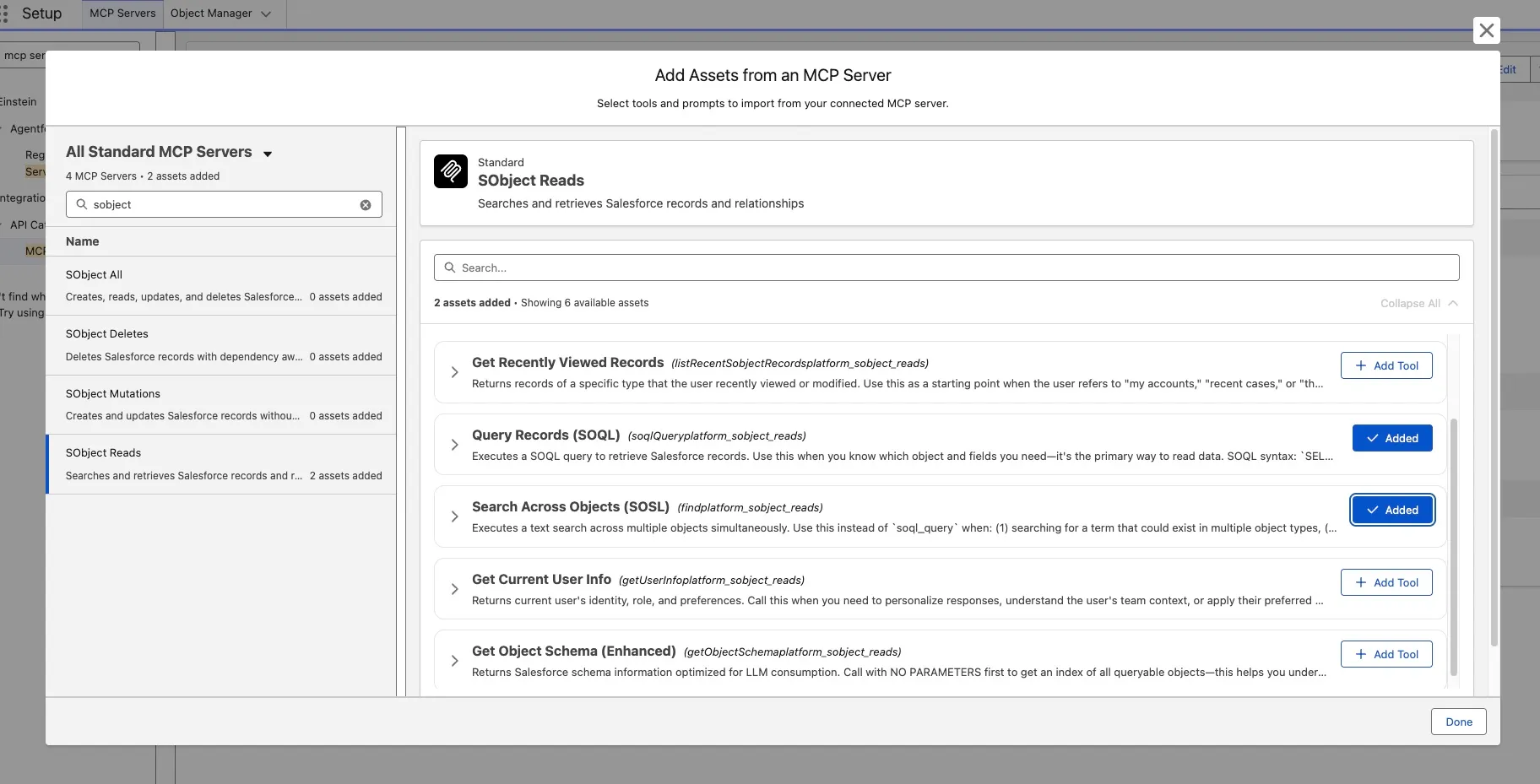This screenshot has width=1540, height=784.
Task: Add the Get Current User Info tool
Action: click(1386, 582)
